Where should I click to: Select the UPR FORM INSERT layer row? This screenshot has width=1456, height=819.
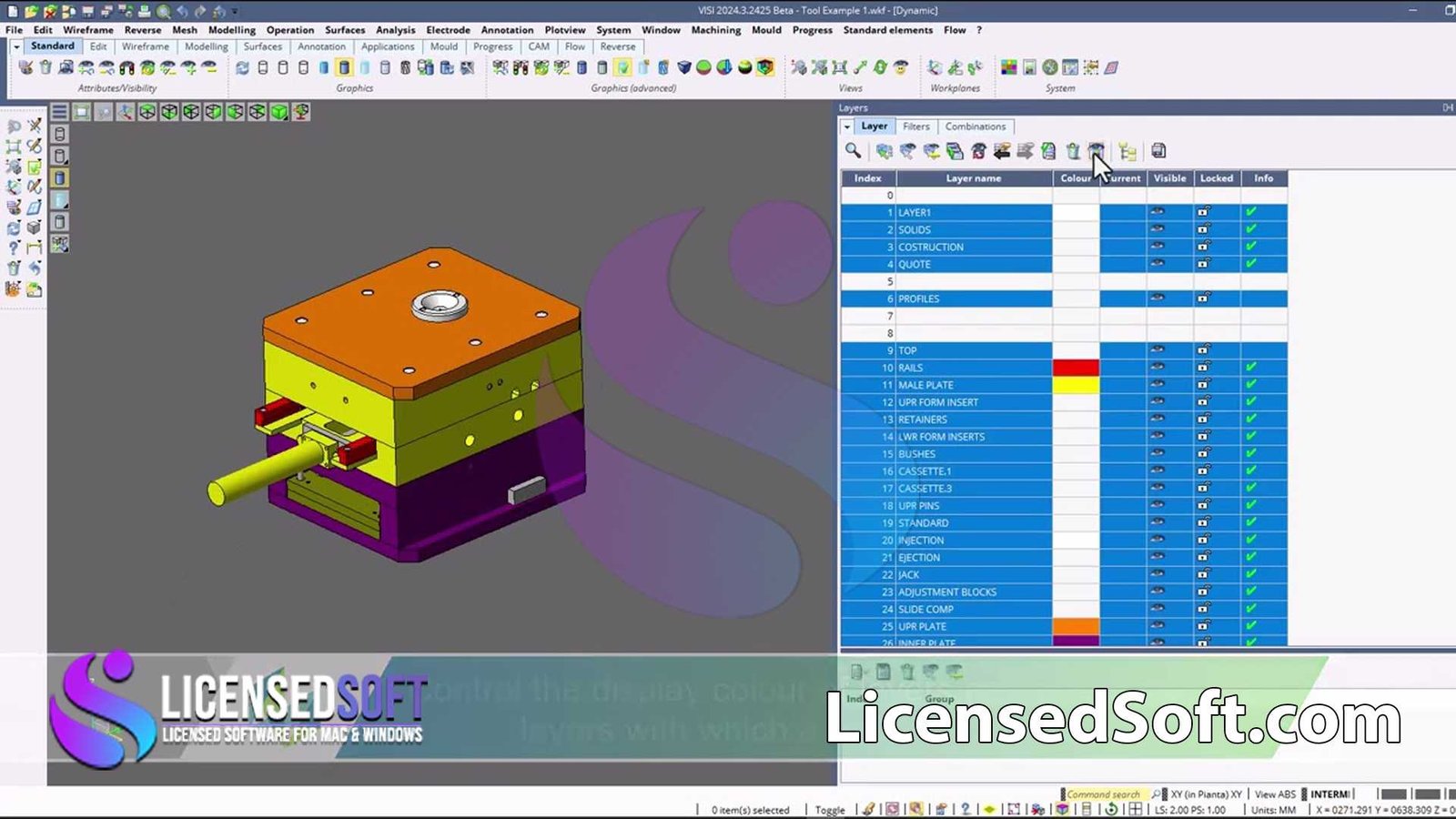pos(1064,402)
